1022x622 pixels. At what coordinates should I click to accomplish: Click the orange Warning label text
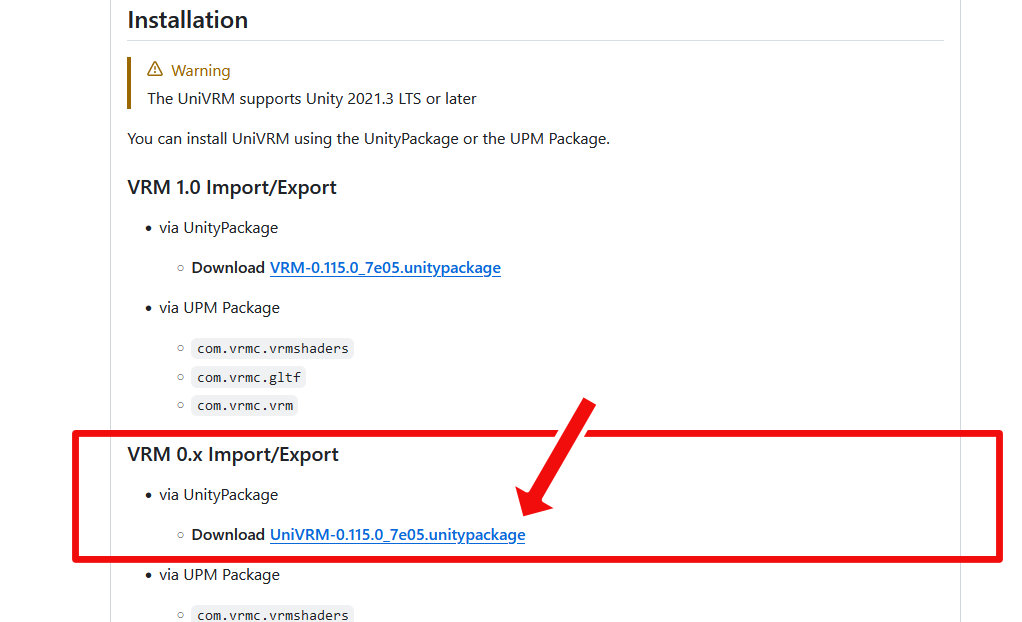[x=200, y=71]
